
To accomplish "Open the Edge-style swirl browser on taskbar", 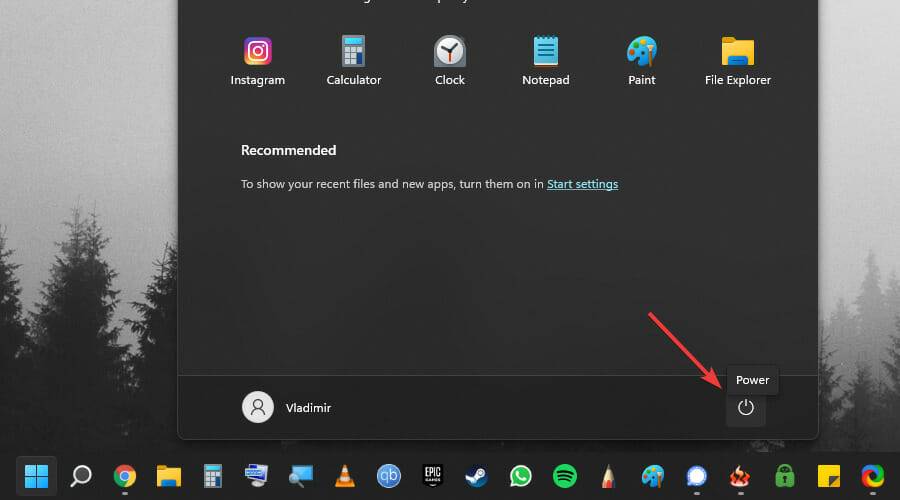I will coord(872,476).
